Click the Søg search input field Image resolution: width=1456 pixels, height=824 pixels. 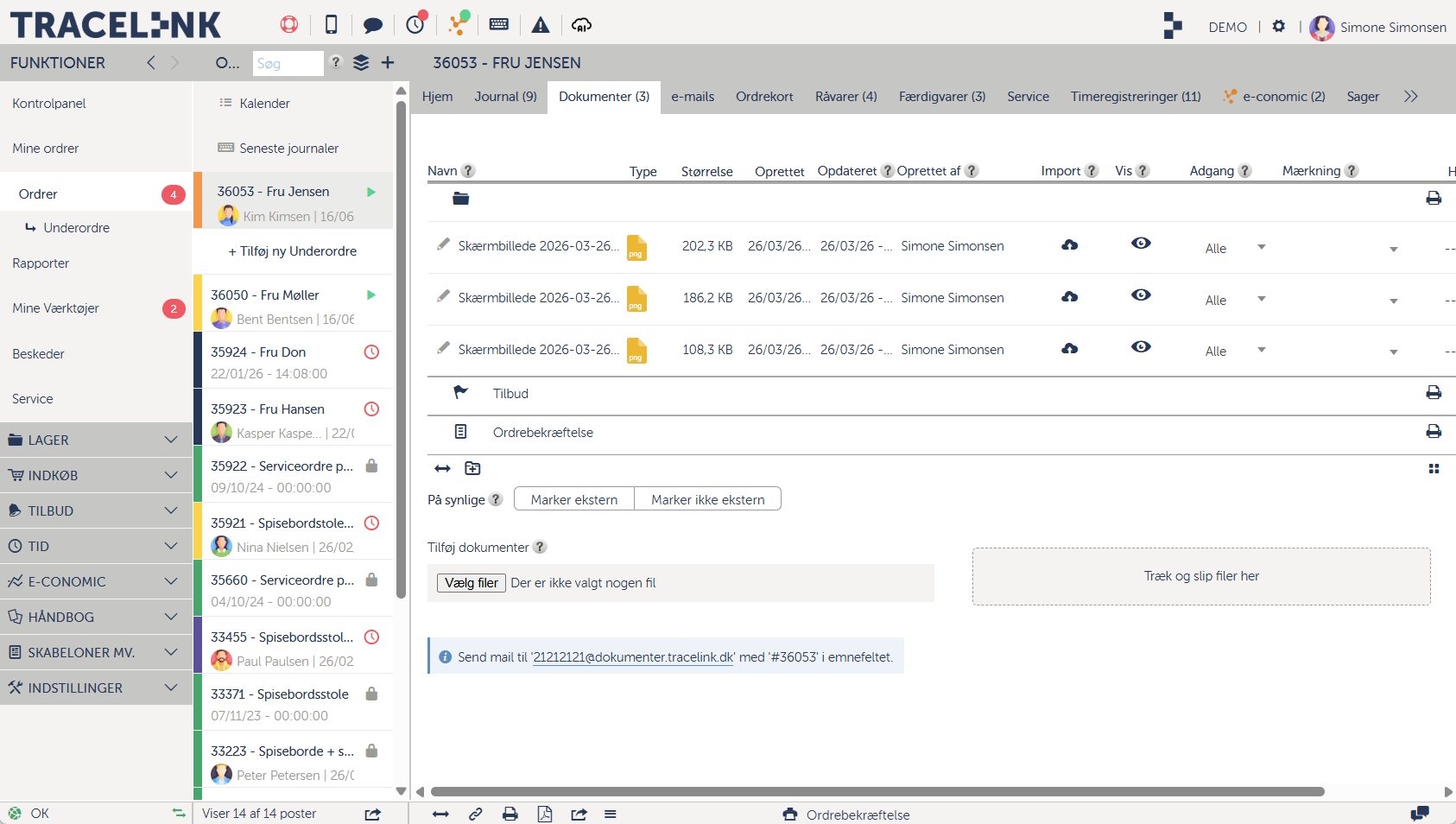pyautogui.click(x=288, y=63)
